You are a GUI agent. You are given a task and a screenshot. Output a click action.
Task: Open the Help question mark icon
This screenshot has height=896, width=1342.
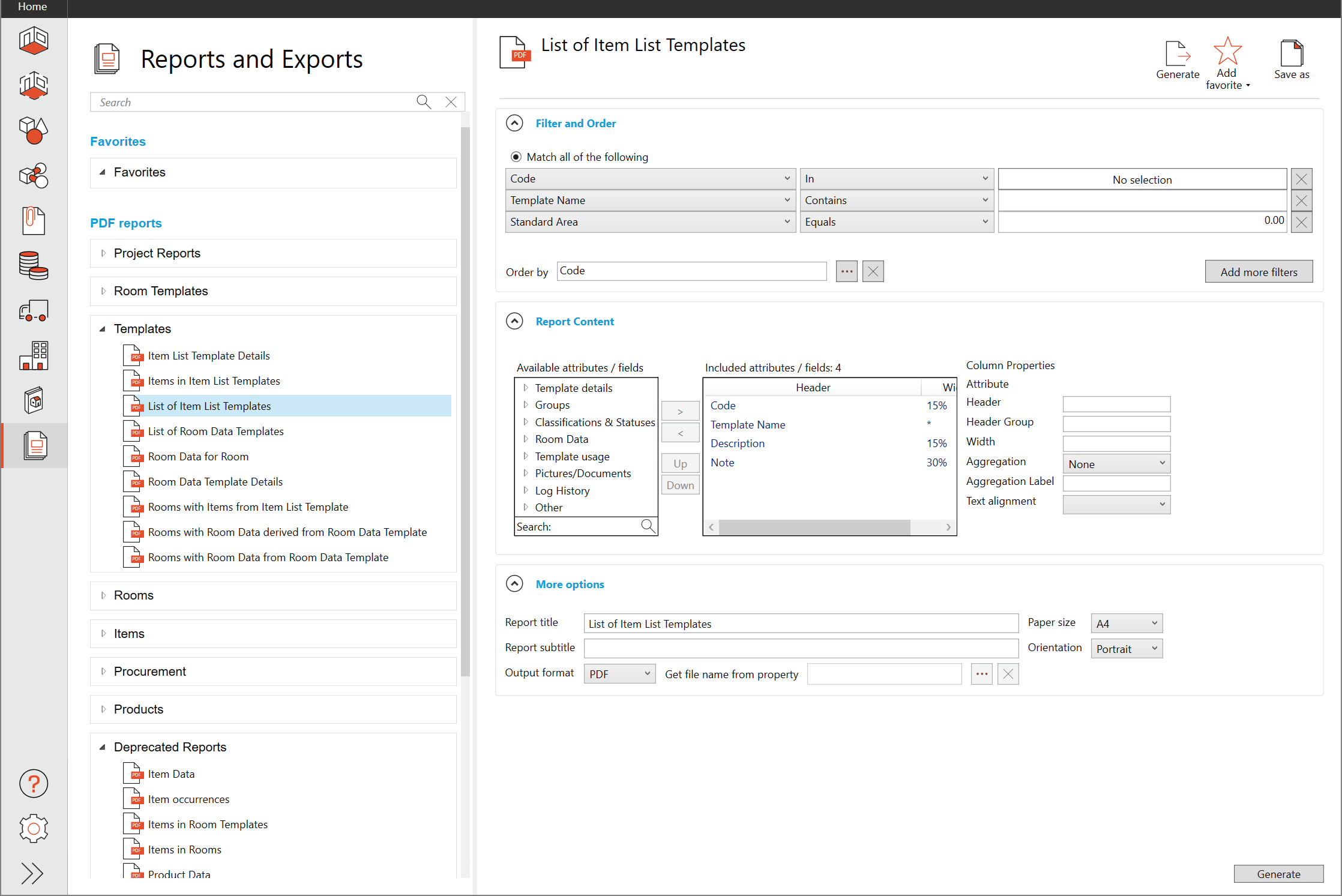[34, 783]
